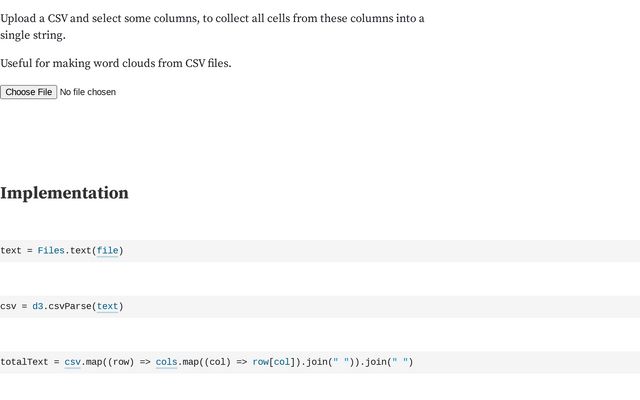Click the underlined 'file' variable reference
640x400 pixels.
tap(107, 251)
